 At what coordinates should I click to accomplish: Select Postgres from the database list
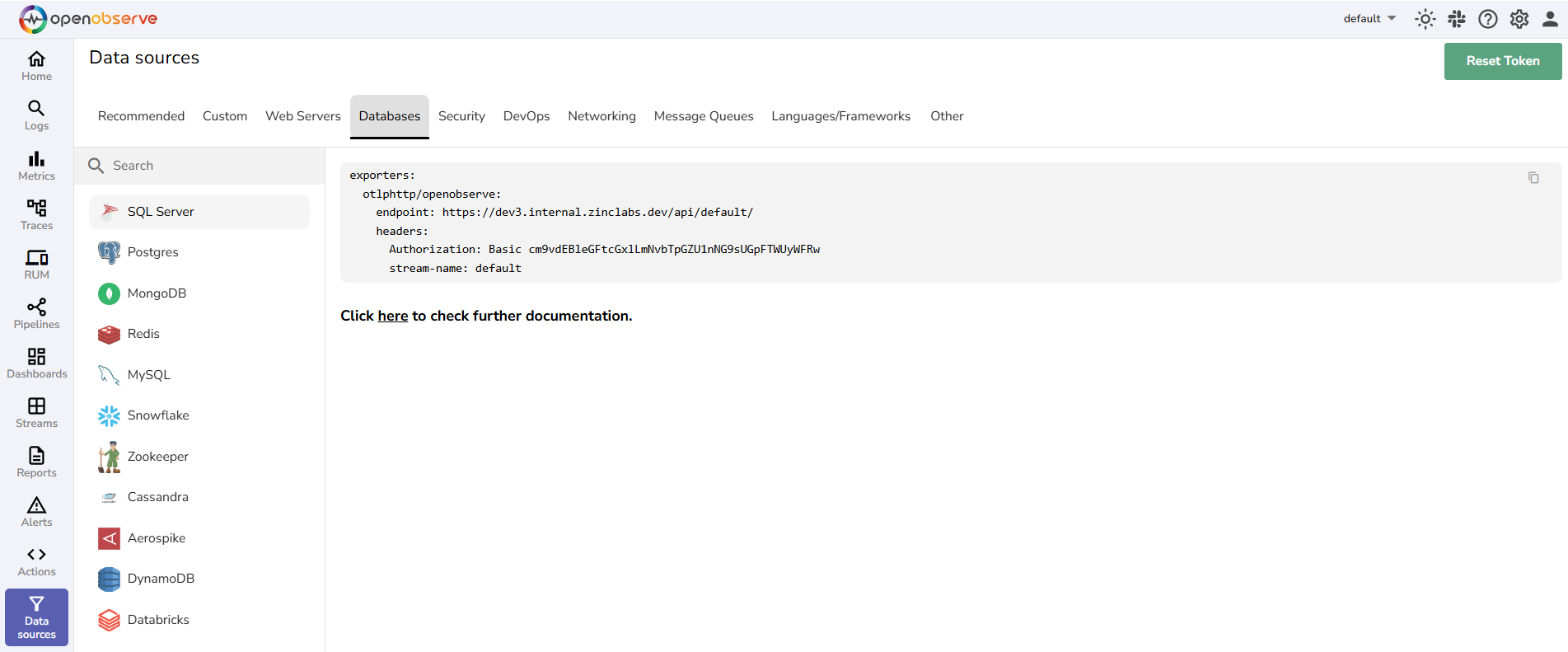point(153,252)
